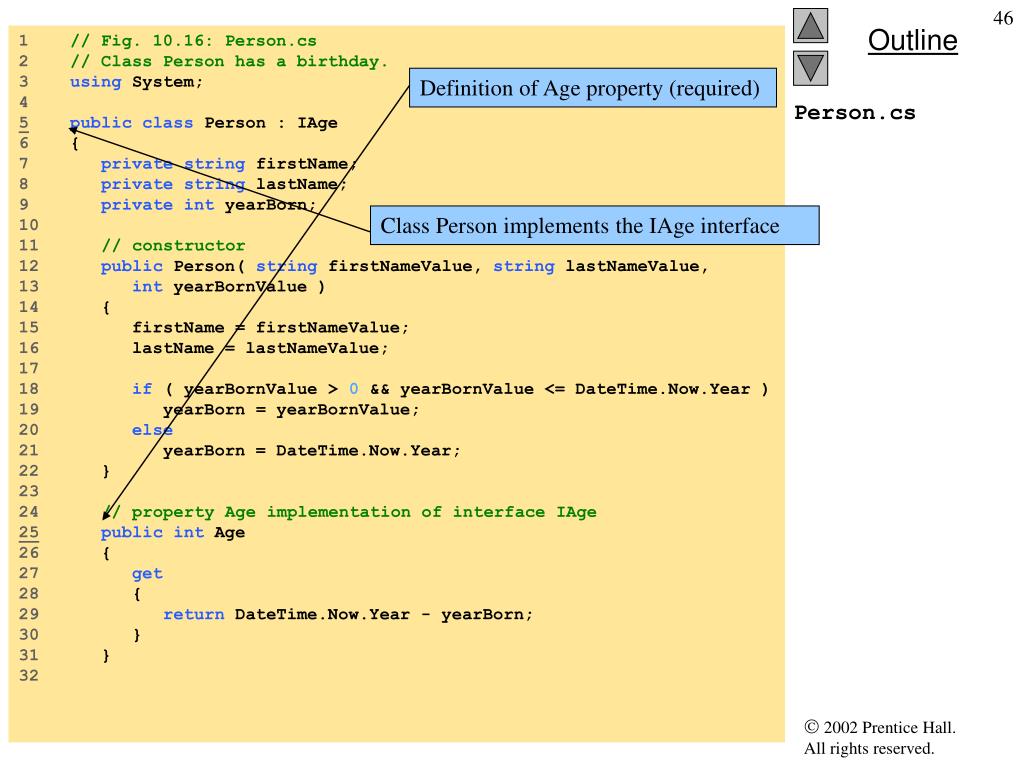Image resolution: width=1024 pixels, height=768 pixels.
Task: Open the Outline link
Action: [912, 40]
